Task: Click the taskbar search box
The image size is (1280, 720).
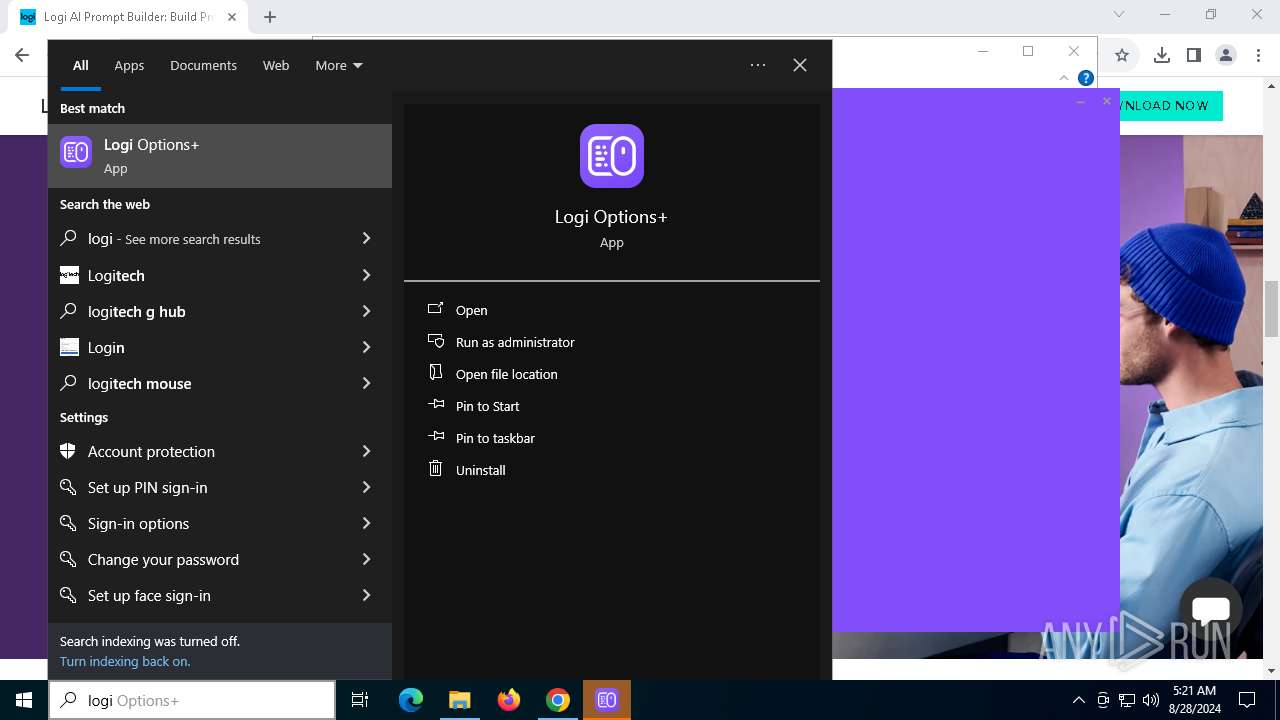Action: [192, 700]
